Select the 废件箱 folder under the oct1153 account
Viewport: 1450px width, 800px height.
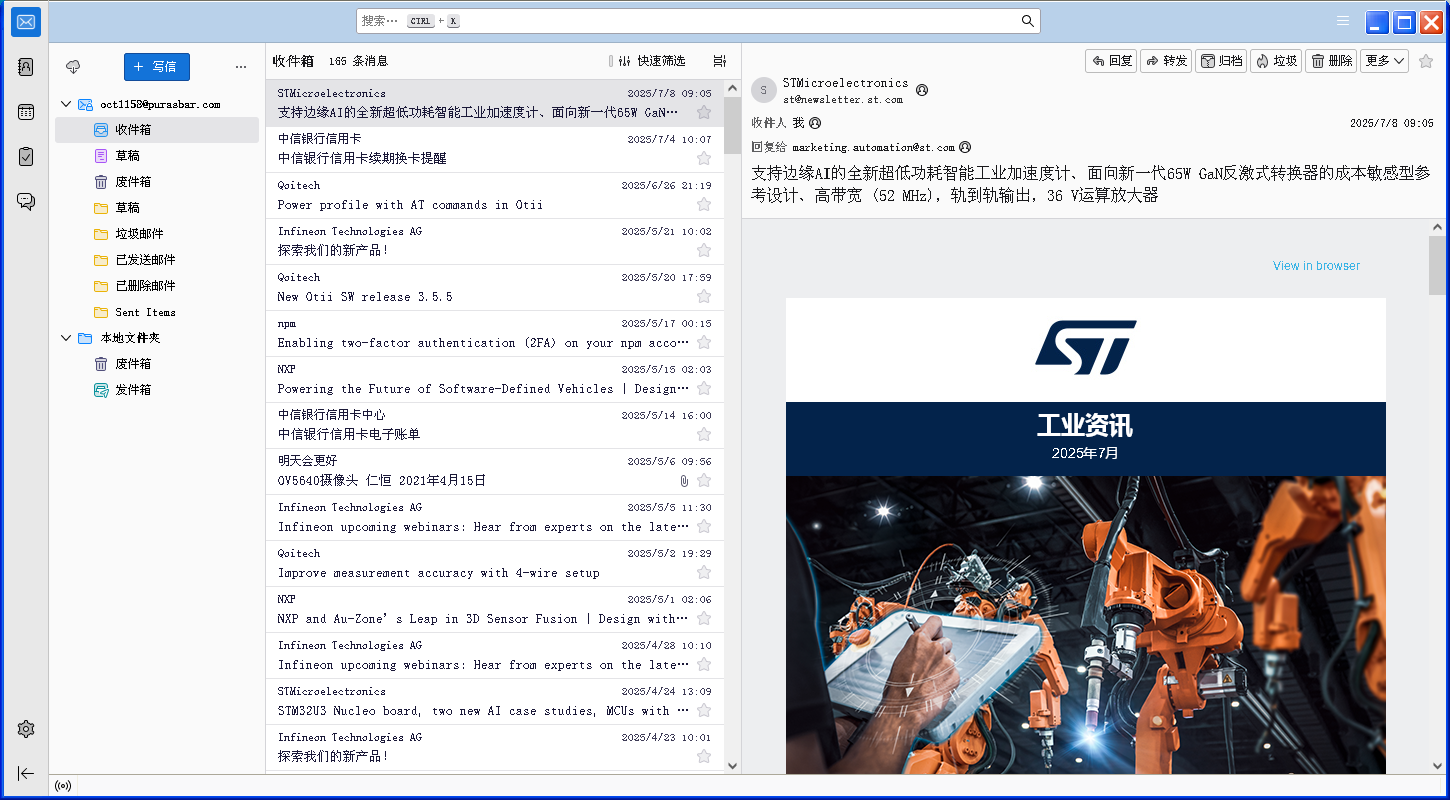click(157, 182)
